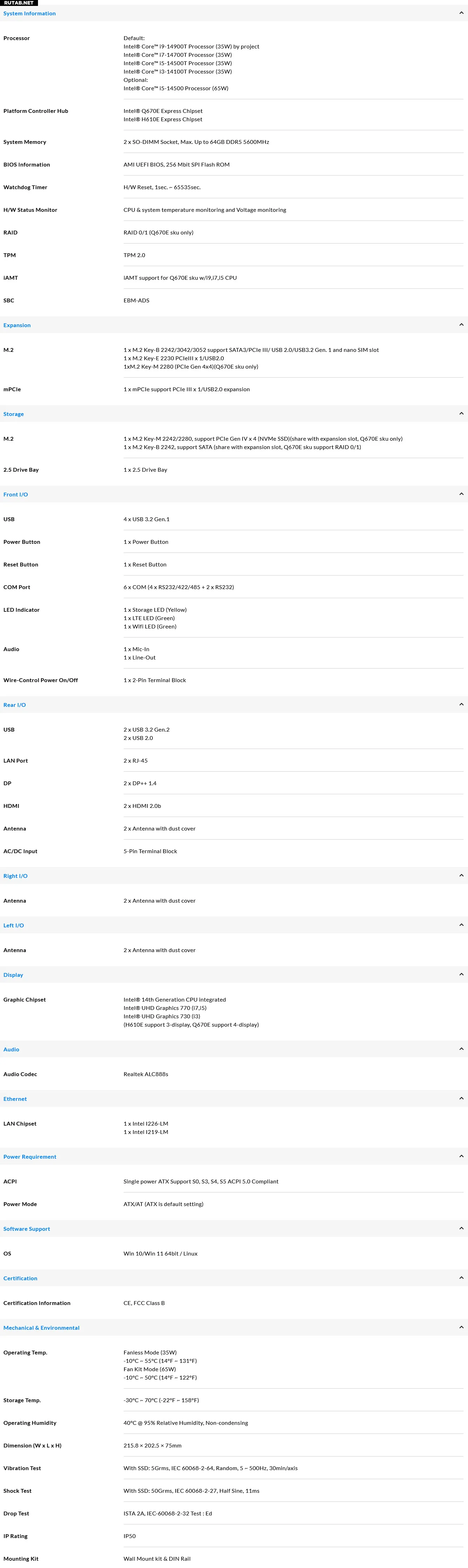Screen dimensions: 468x1568
Task: Collapse the Left I/O section chevron
Action: [x=461, y=925]
